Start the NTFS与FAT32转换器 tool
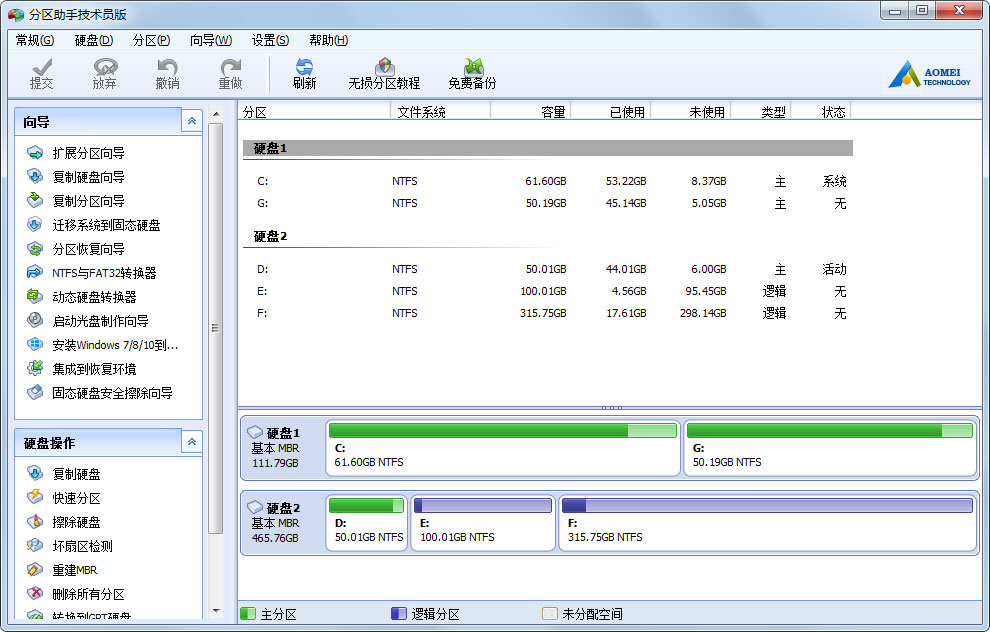 coord(104,273)
